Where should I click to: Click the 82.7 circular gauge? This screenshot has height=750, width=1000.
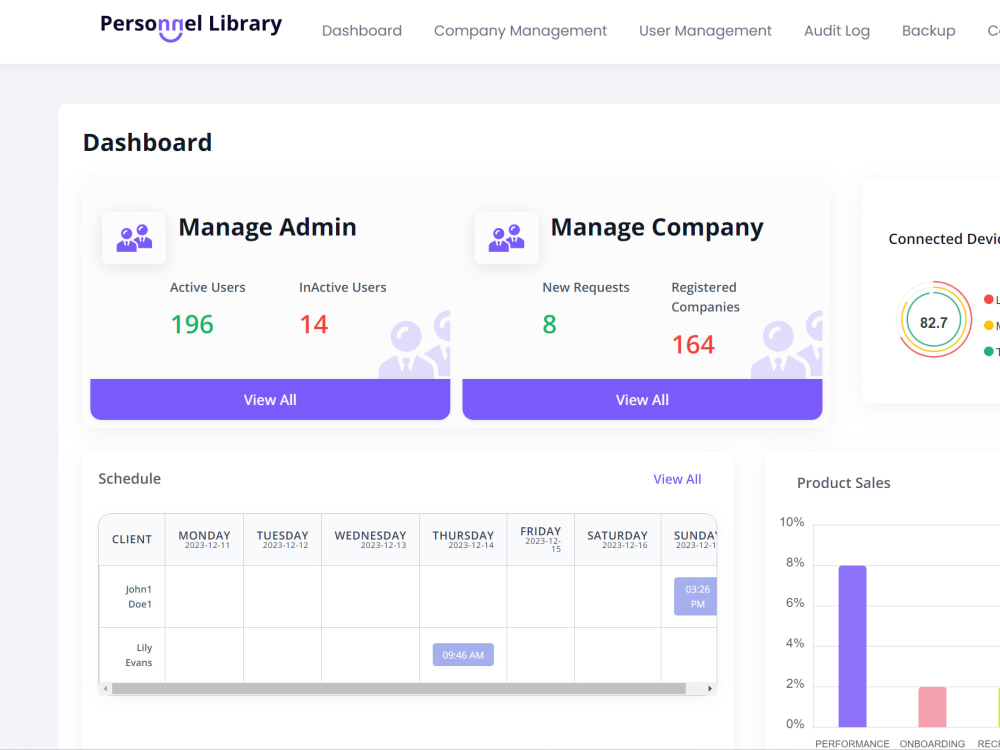[934, 322]
